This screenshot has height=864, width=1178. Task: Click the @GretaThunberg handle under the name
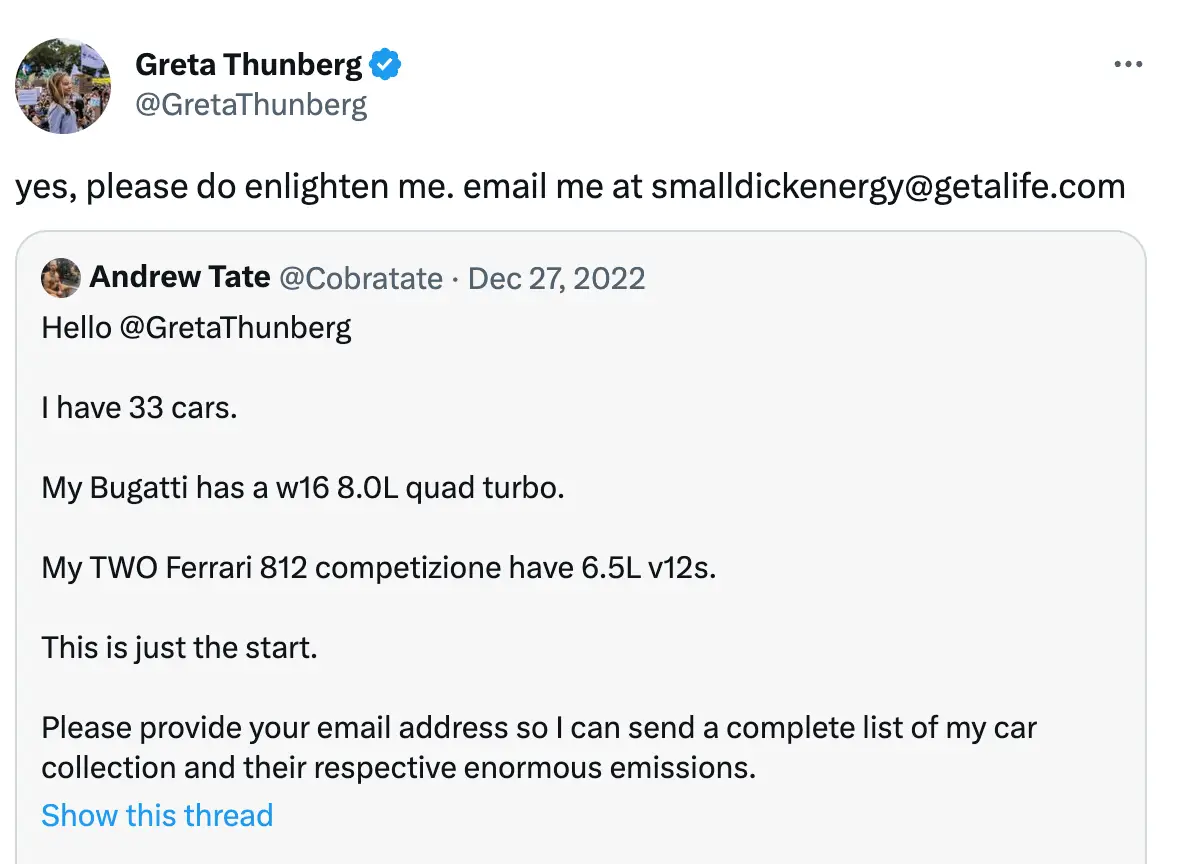[x=251, y=104]
